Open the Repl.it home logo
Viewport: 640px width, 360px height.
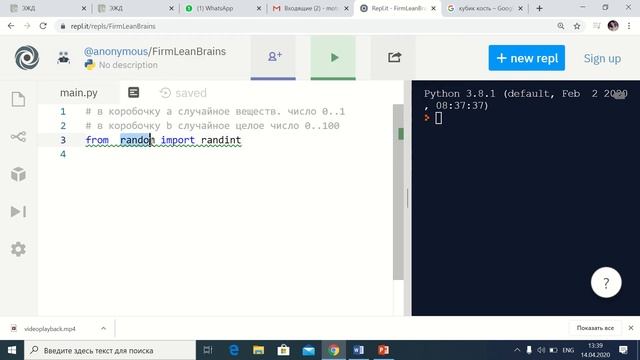(27, 58)
